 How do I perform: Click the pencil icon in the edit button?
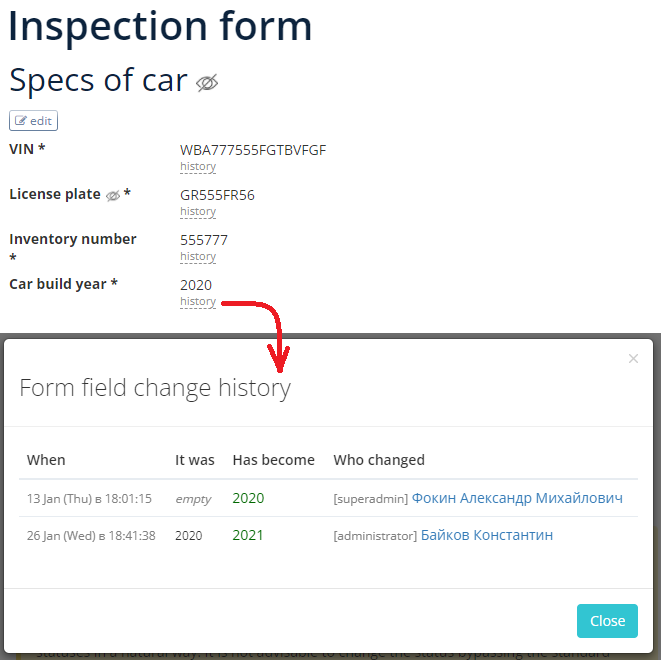pos(21,121)
